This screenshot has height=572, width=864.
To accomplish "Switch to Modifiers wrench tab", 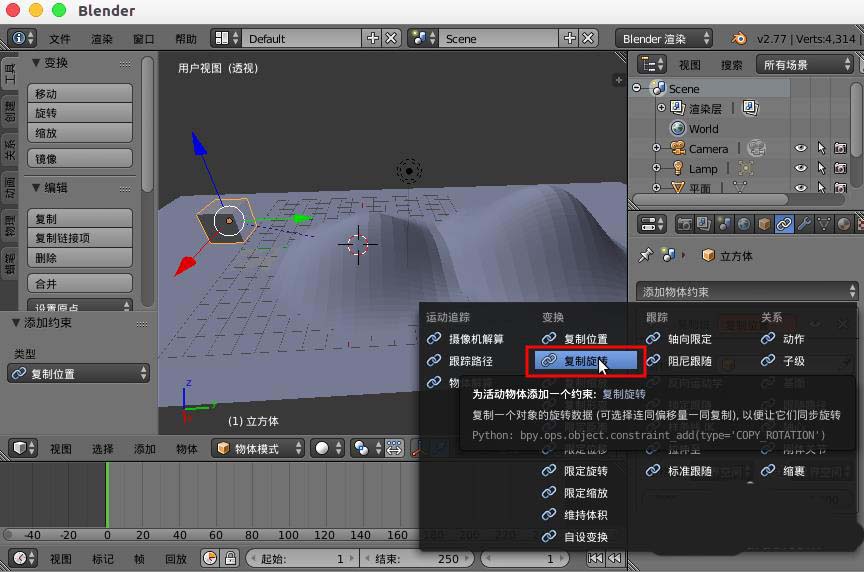I will (803, 224).
